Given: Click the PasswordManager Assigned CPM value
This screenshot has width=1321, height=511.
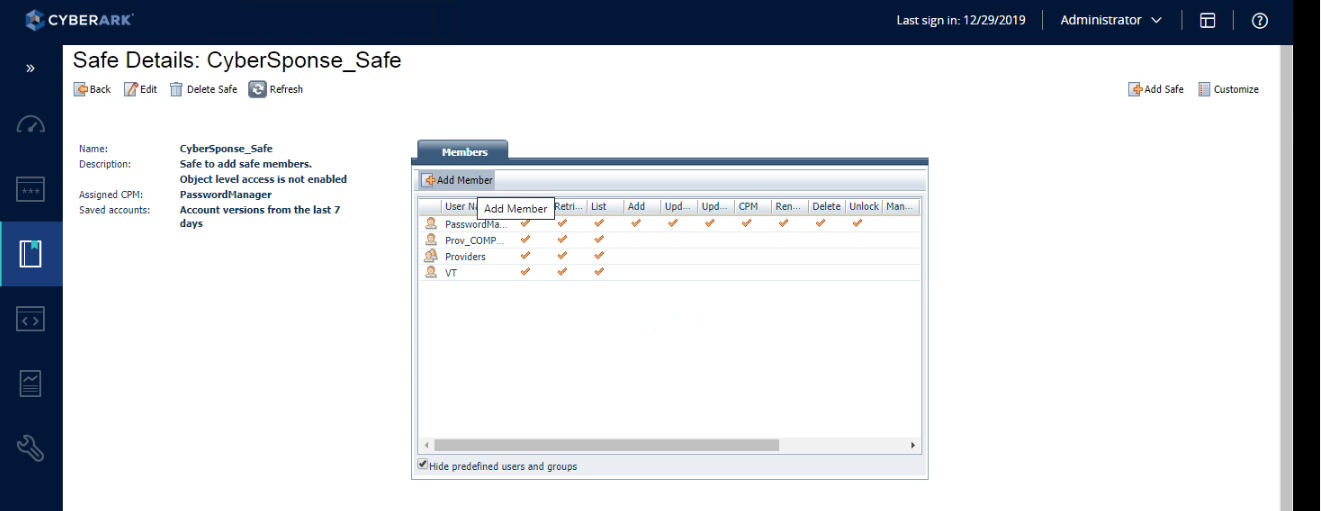Looking at the screenshot, I should pos(225,195).
